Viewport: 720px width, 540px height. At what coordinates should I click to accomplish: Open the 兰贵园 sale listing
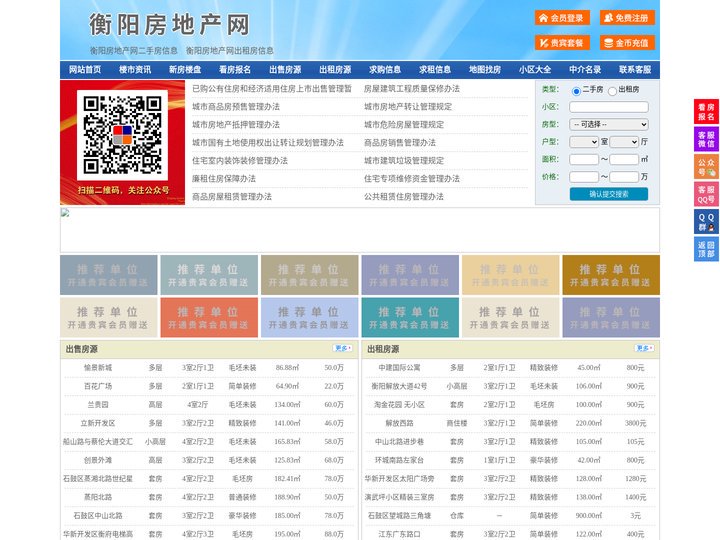(98, 405)
